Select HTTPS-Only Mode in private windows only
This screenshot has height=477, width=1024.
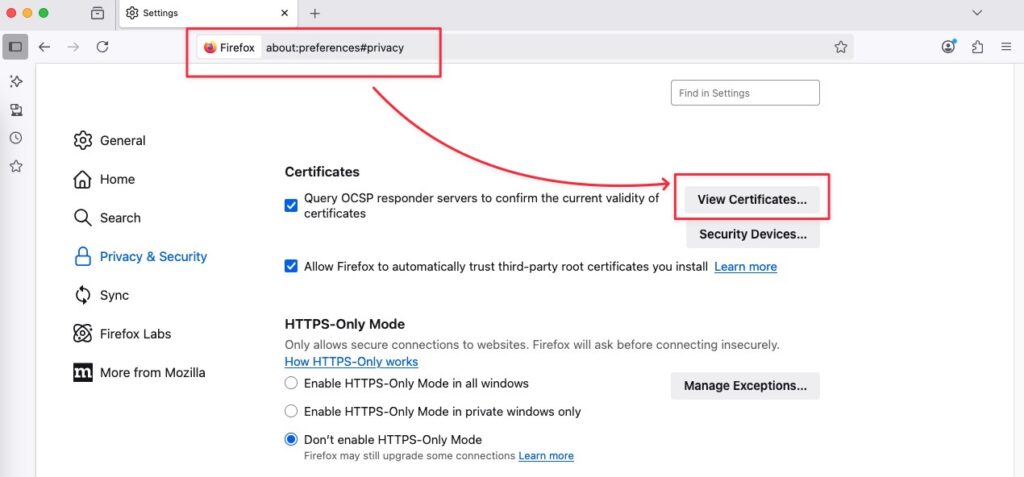[x=291, y=412]
